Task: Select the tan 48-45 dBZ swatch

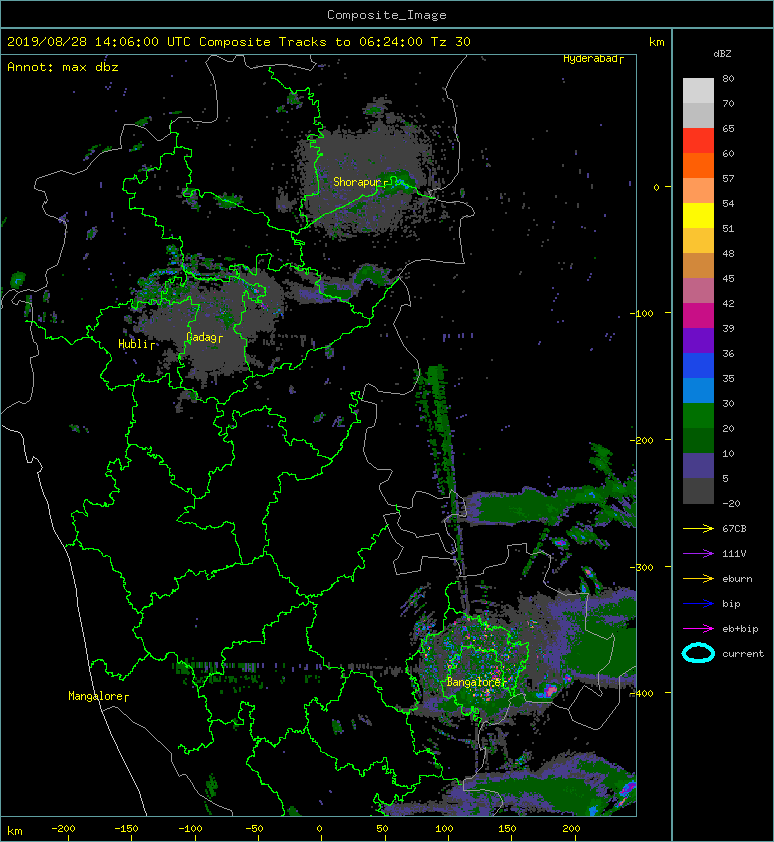Action: coord(698,266)
